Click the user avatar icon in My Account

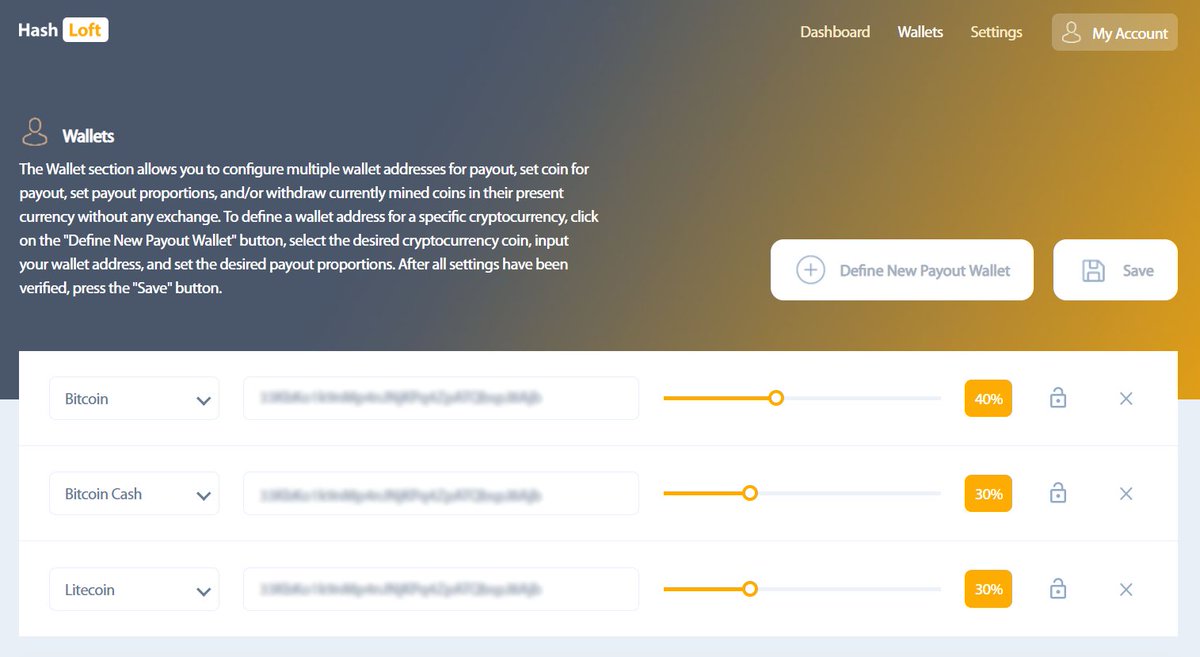coord(1071,32)
